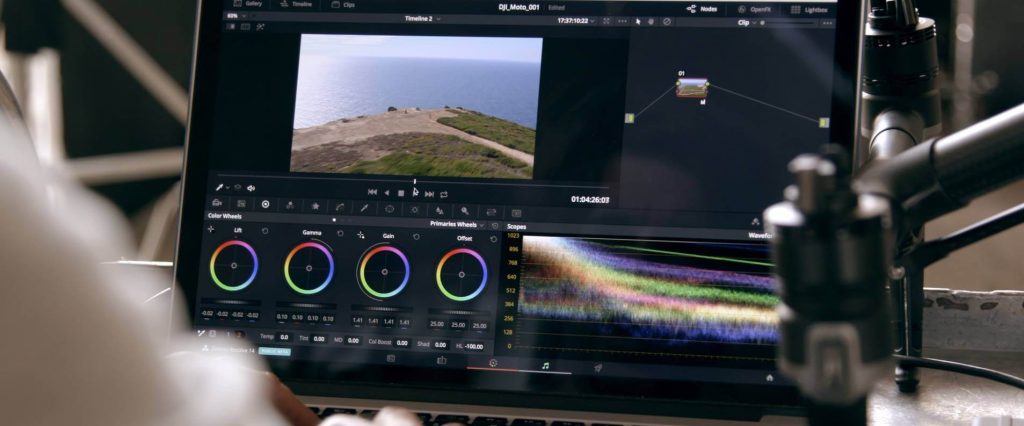
Task: Open the Key palette
Action: pyautogui.click(x=465, y=211)
